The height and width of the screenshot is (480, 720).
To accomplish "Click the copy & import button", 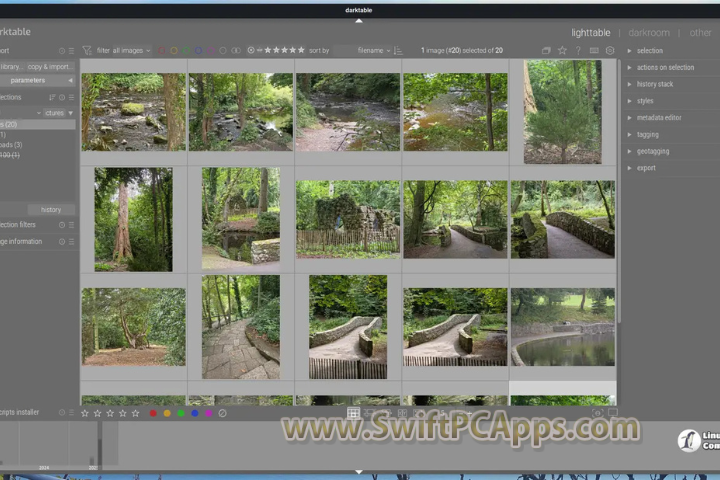I will 50,67.
